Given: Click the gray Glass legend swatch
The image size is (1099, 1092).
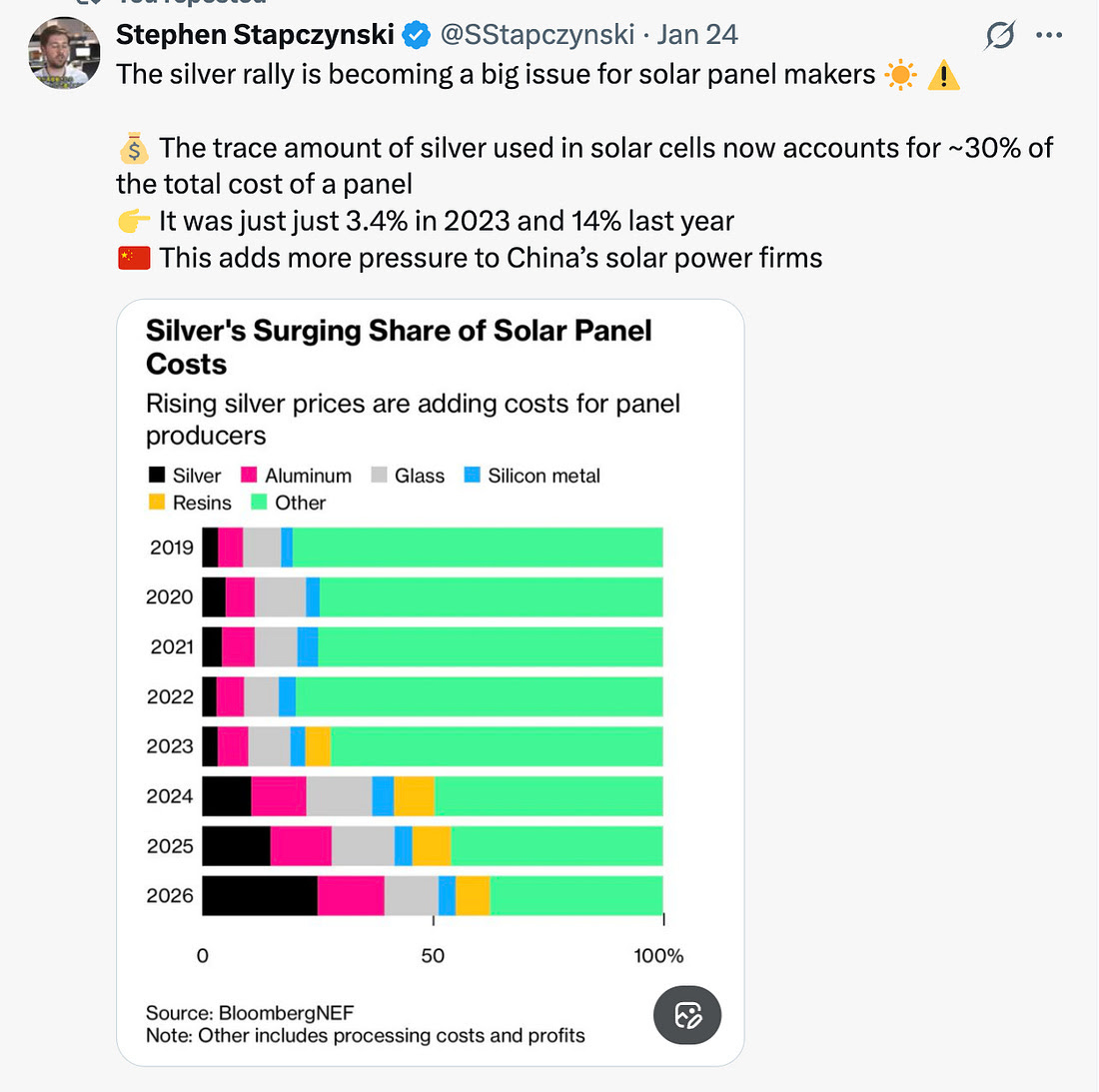Looking at the screenshot, I should point(379,475).
